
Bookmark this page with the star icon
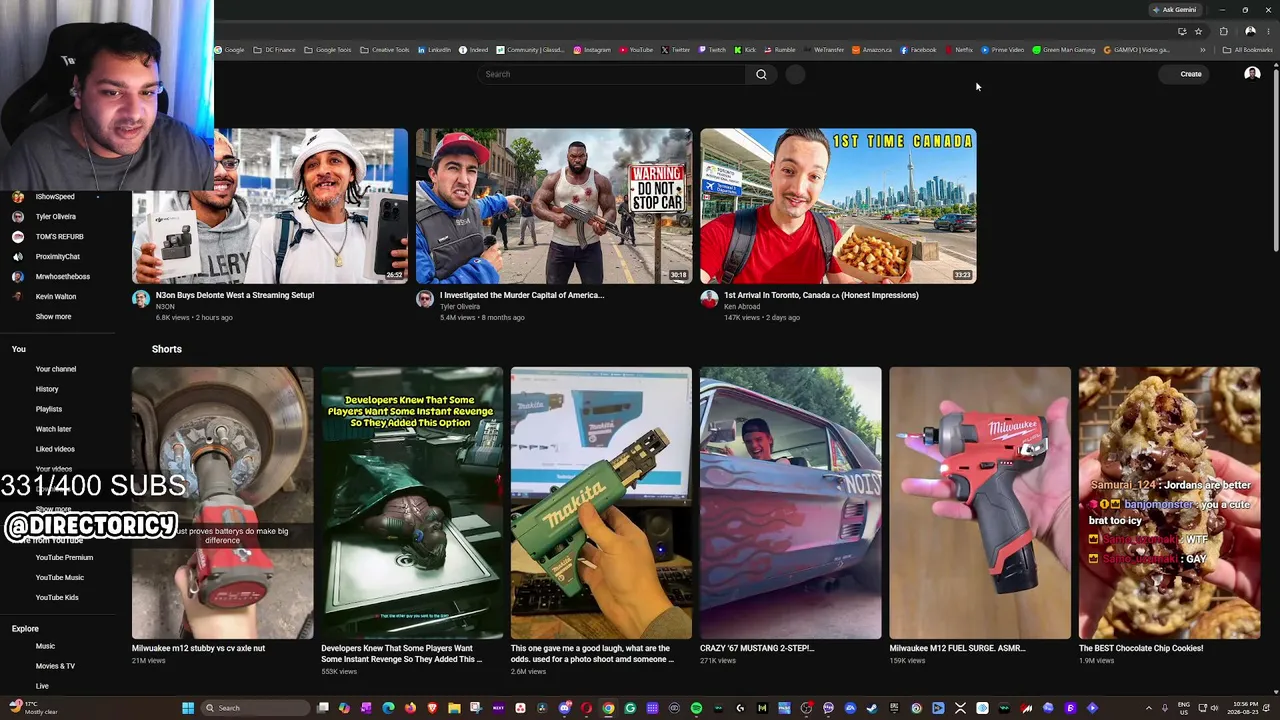[x=1198, y=31]
